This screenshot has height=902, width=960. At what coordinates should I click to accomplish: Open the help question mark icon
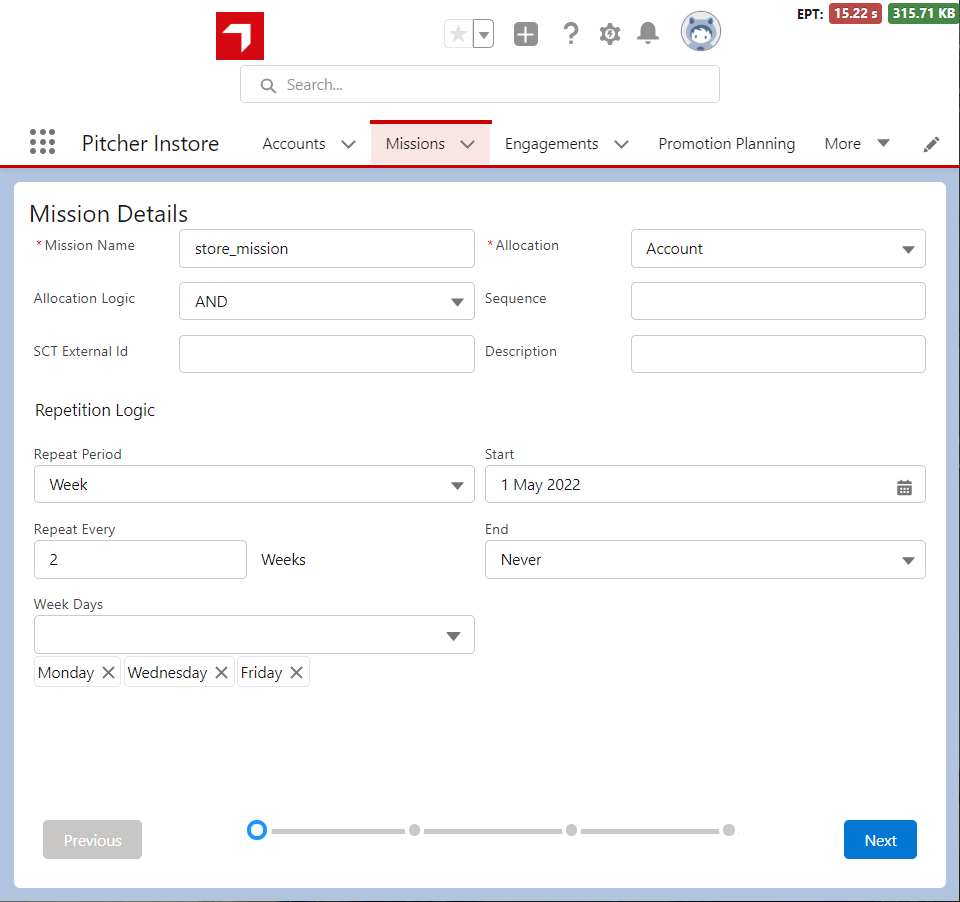tap(570, 34)
